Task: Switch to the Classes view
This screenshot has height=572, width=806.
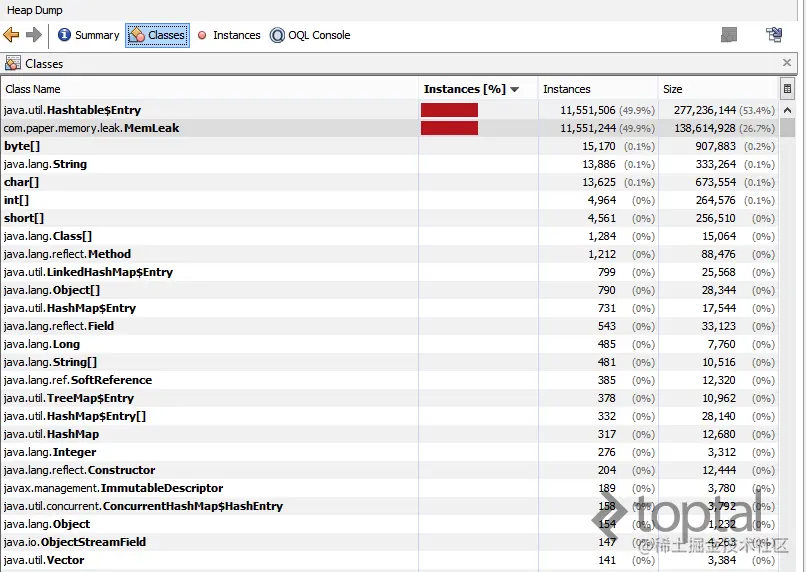Action: click(x=157, y=35)
